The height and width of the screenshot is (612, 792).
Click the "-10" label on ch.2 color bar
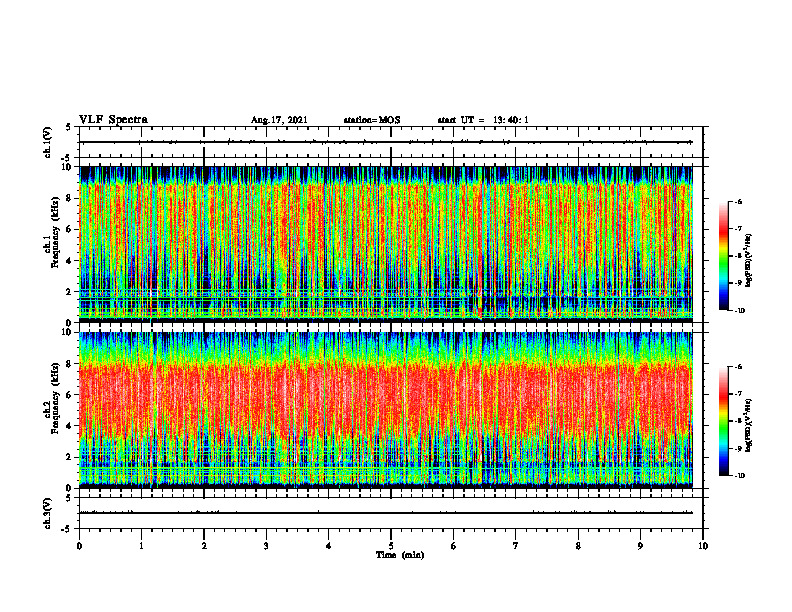click(x=739, y=476)
